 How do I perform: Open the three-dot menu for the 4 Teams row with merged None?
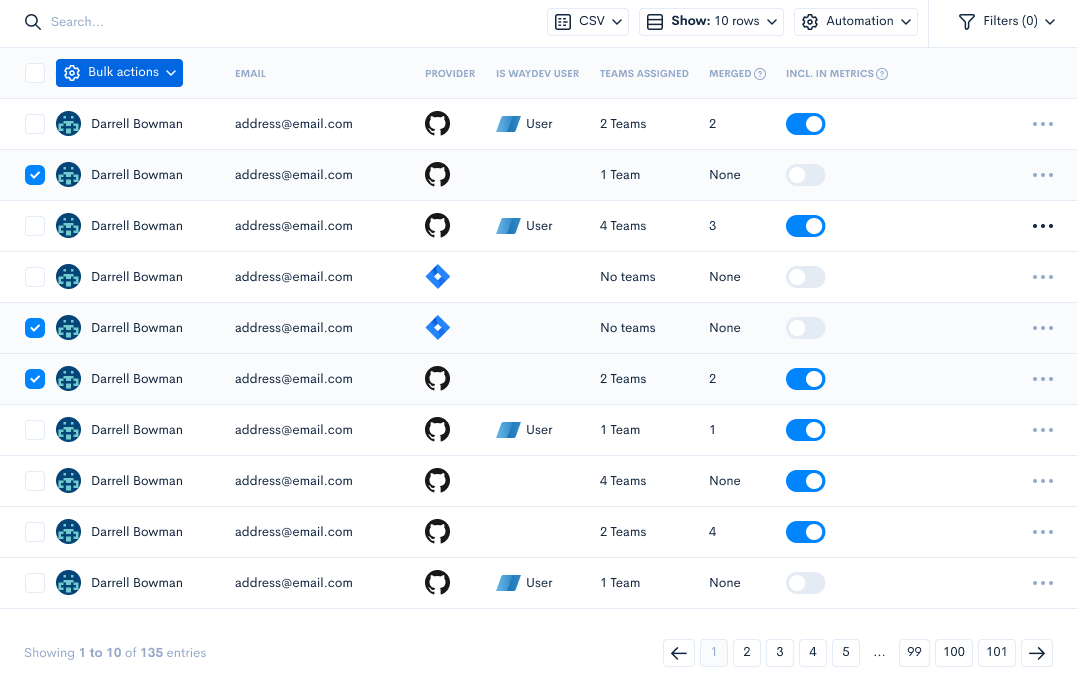coord(1043,481)
